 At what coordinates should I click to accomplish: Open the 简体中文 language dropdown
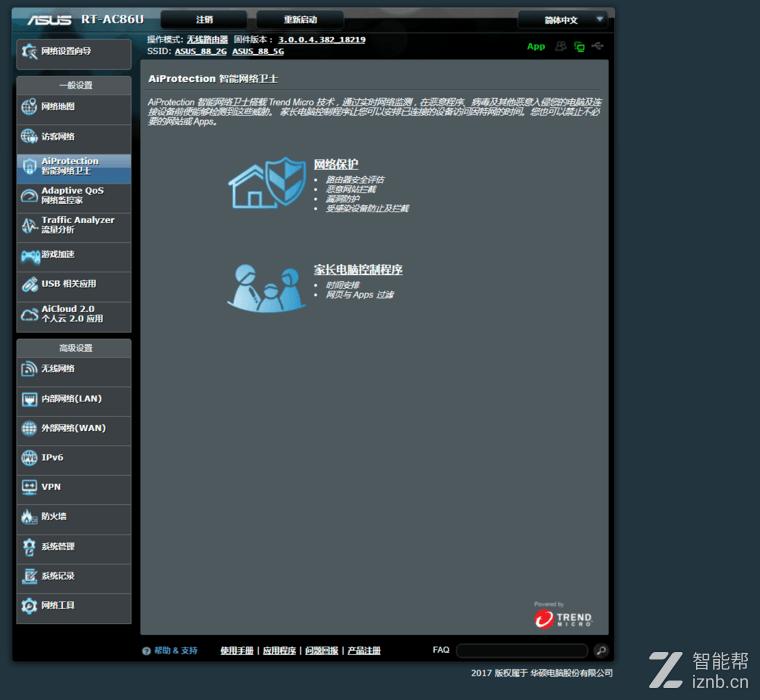563,20
